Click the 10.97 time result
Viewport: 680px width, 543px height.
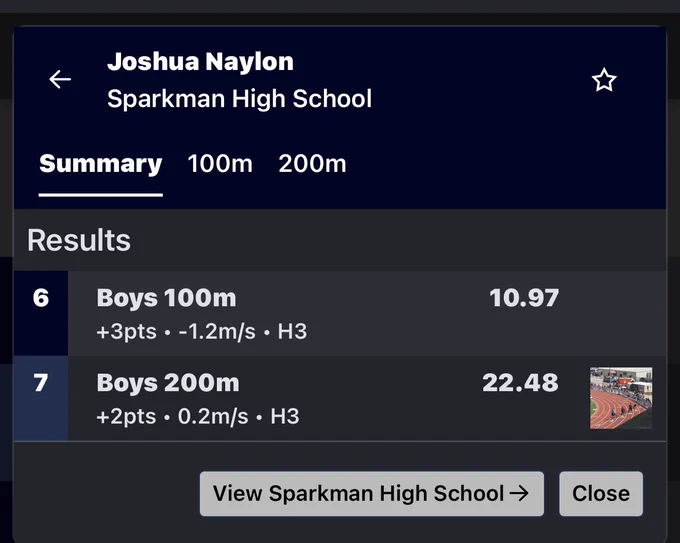point(524,298)
